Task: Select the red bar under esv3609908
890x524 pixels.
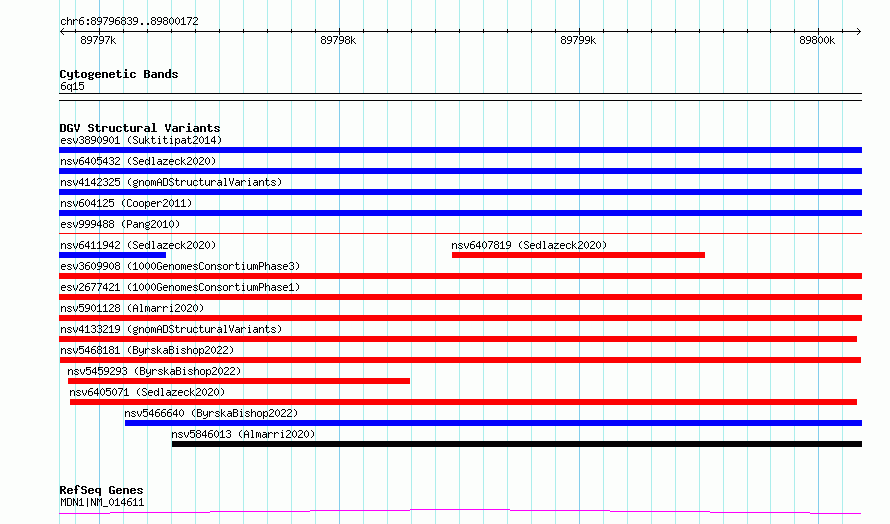Action: coord(460,276)
